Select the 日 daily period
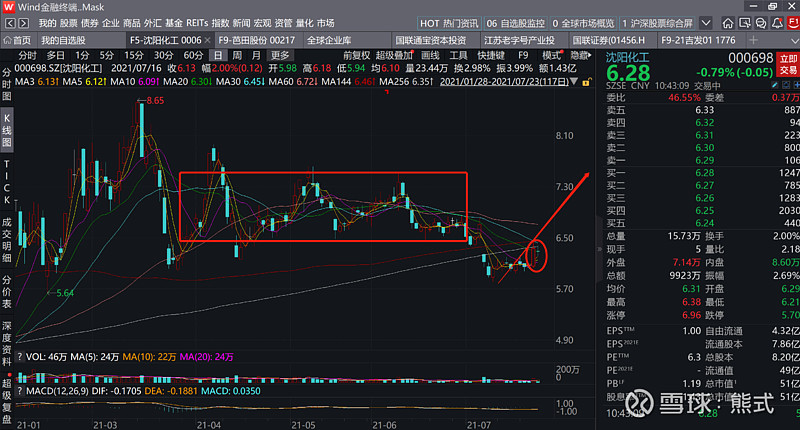This screenshot has width=800, height=430. (x=218, y=55)
